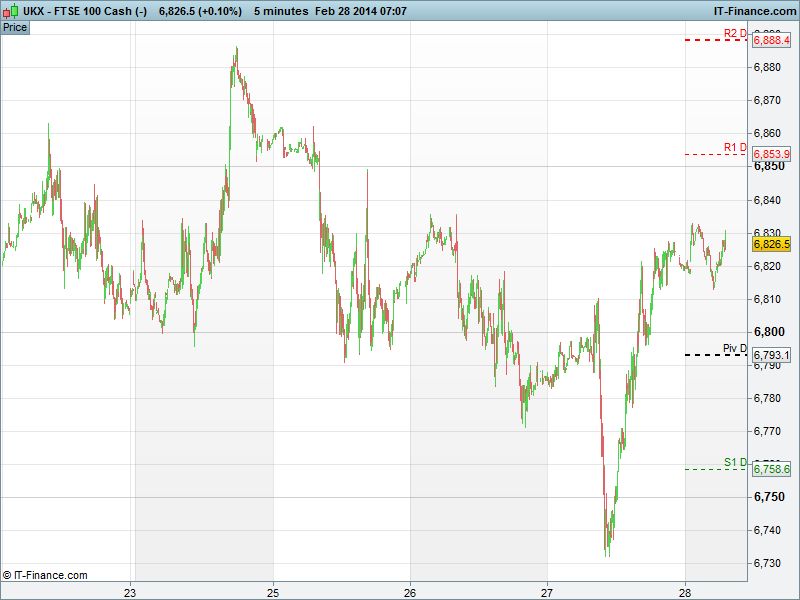
Task: Select the Price panel tab
Action: point(15,27)
